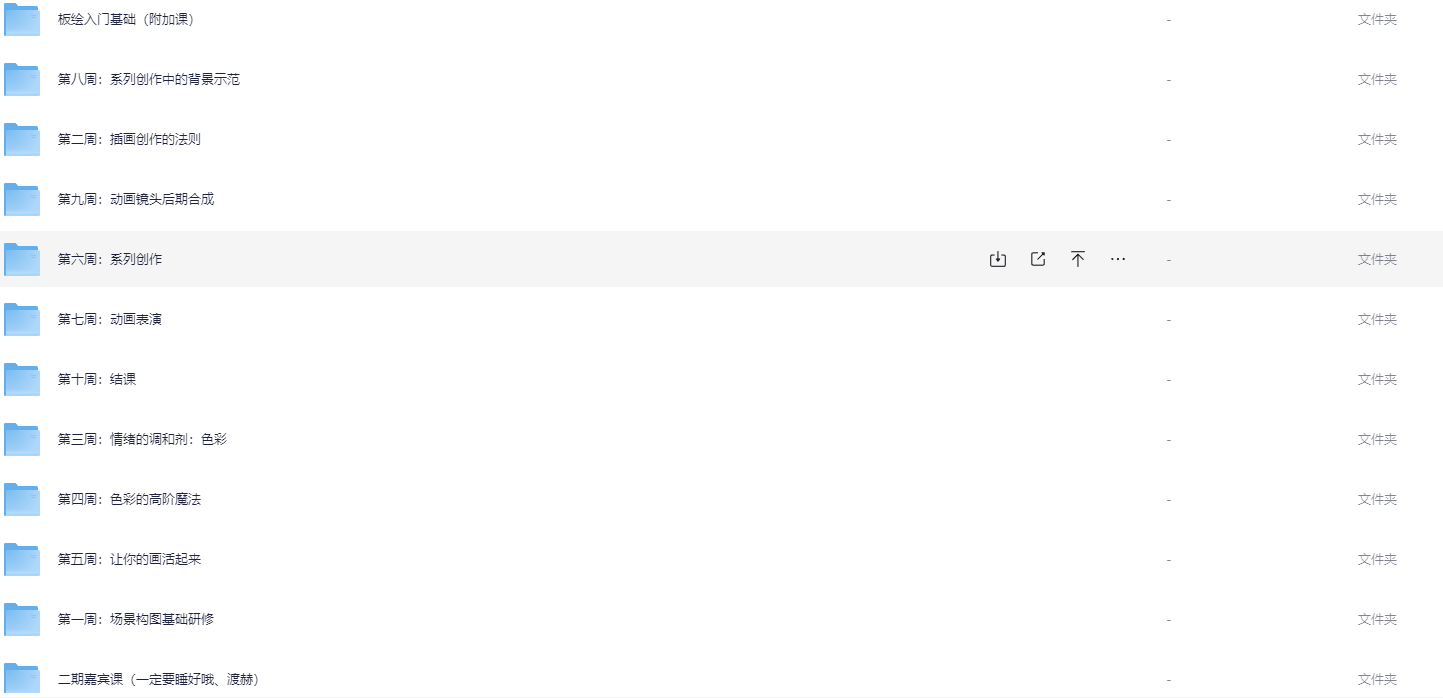Open folder 第七周：动画表演
Image resolution: width=1443 pixels, height=698 pixels.
[x=110, y=319]
